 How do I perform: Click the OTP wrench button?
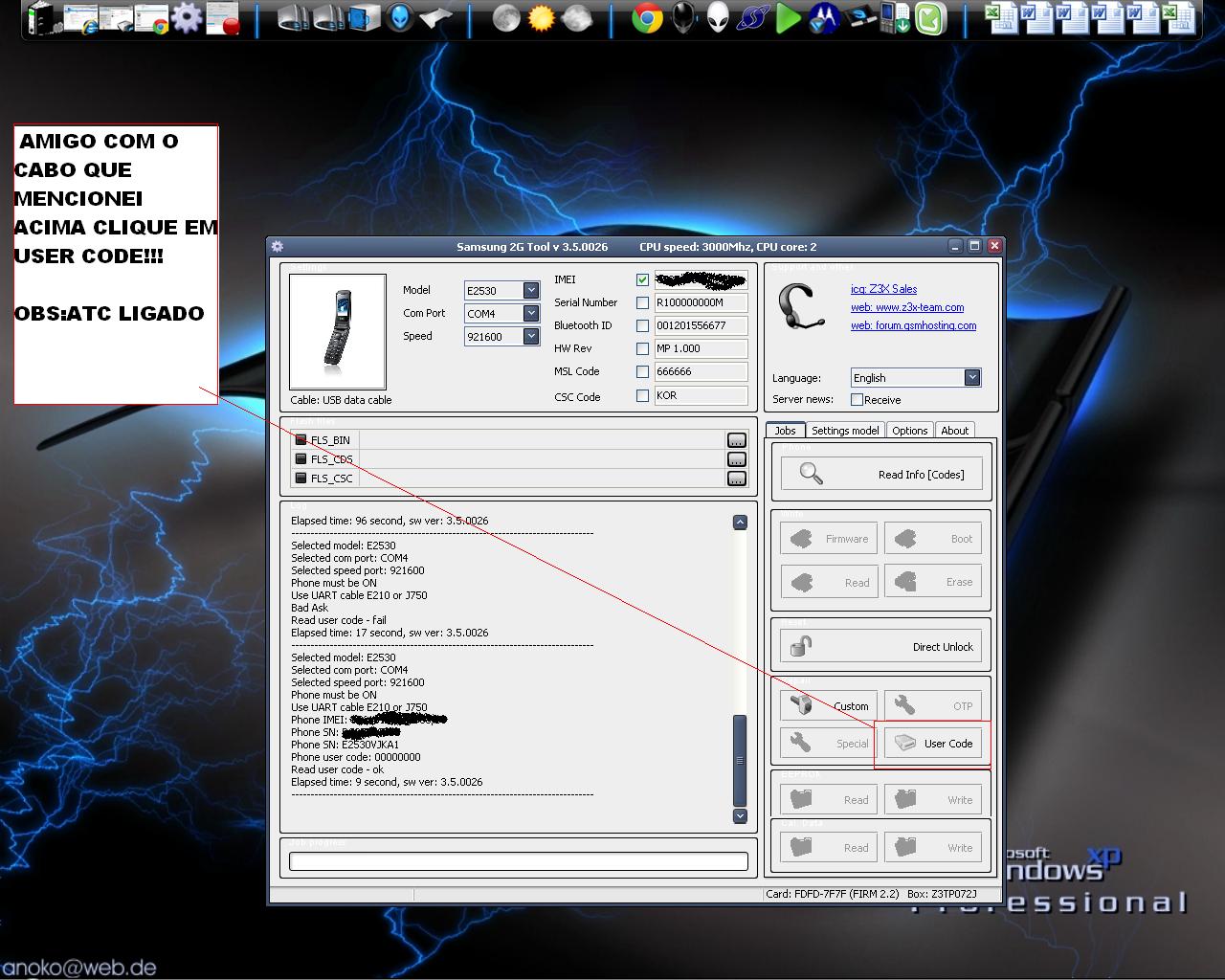tap(932, 705)
